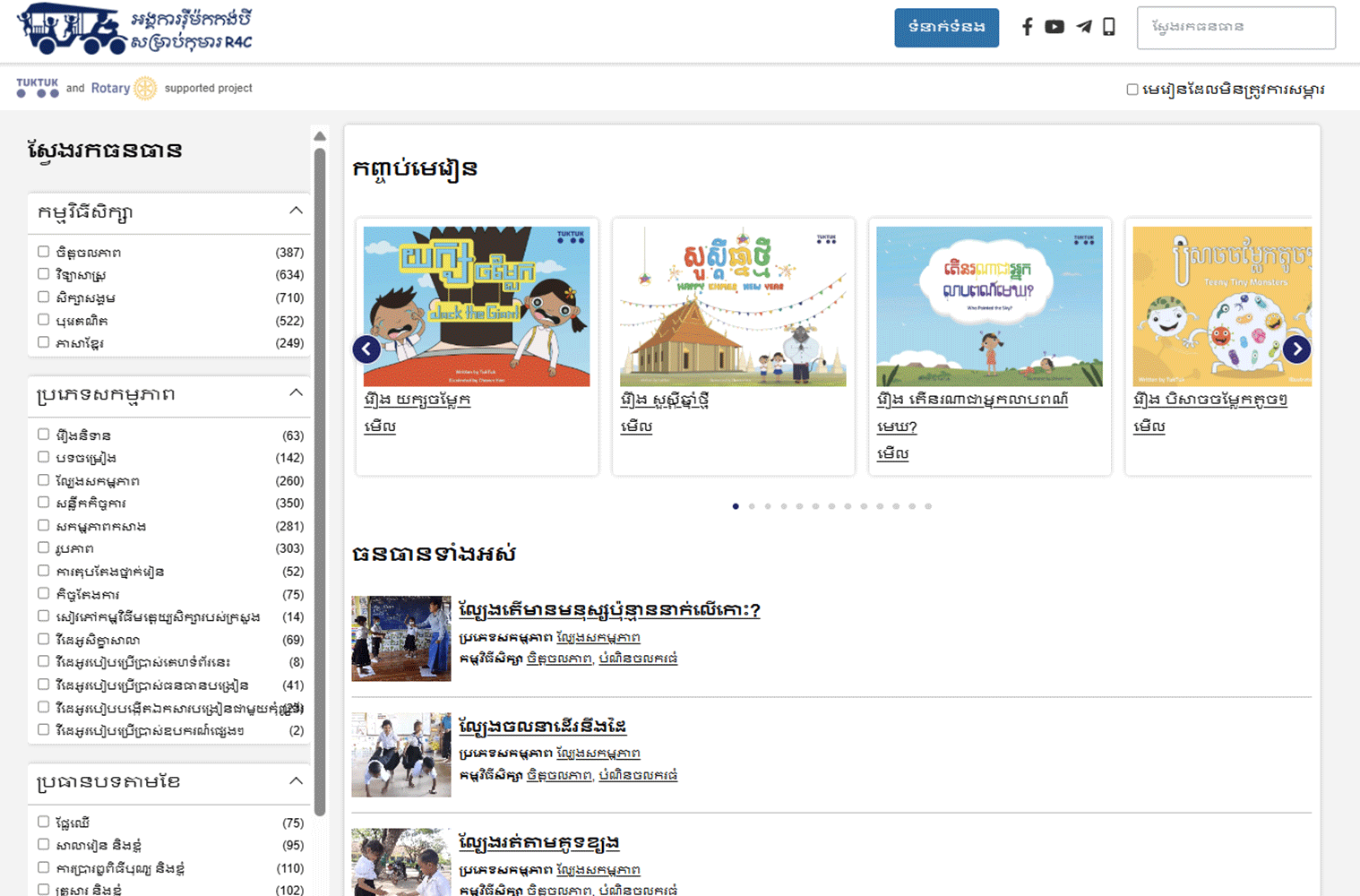Select the second carousel pagination dot
This screenshot has height=896, width=1360.
point(752,506)
